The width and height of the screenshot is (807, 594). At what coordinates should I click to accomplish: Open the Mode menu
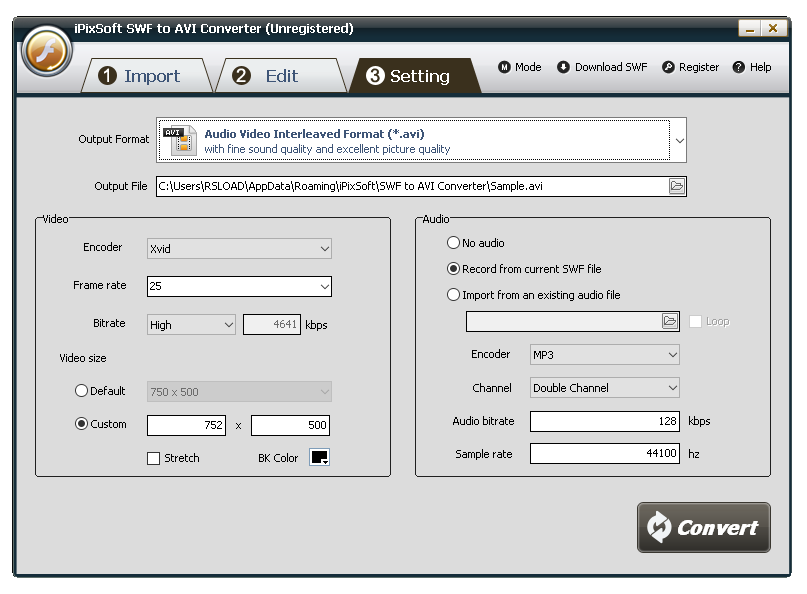[520, 67]
